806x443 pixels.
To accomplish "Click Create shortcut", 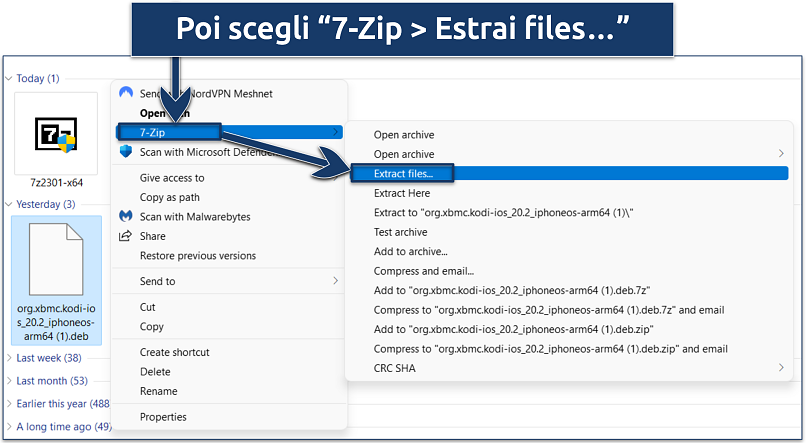I will coord(175,352).
